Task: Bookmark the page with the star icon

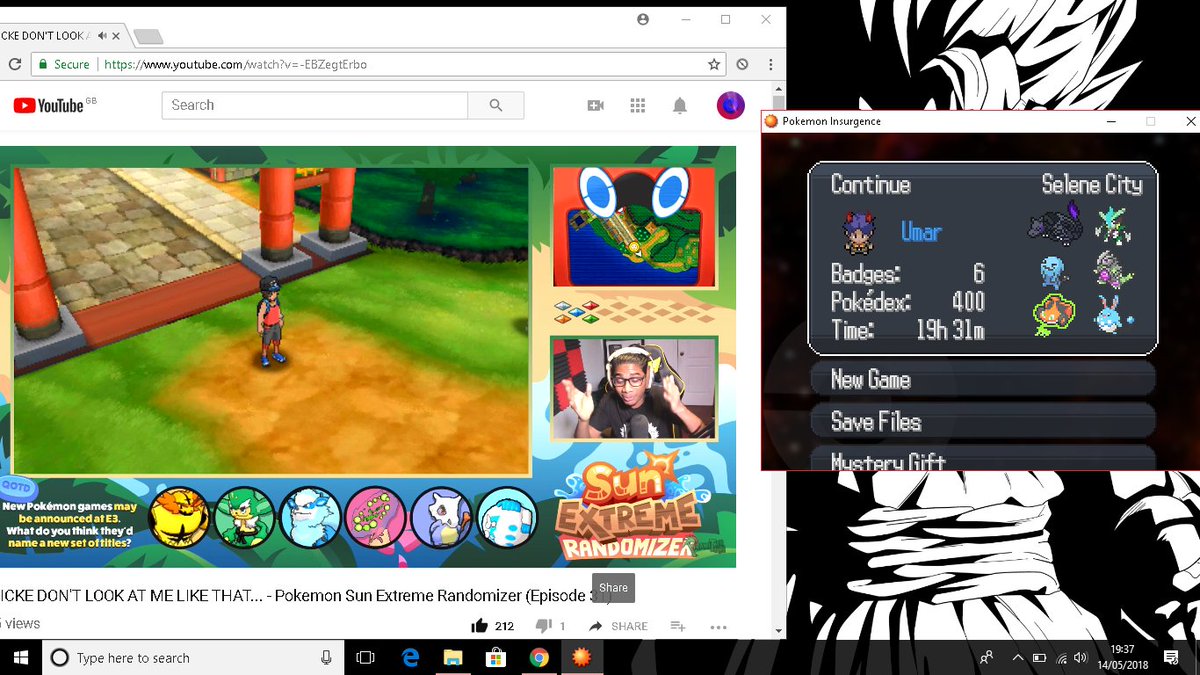Action: coord(714,64)
